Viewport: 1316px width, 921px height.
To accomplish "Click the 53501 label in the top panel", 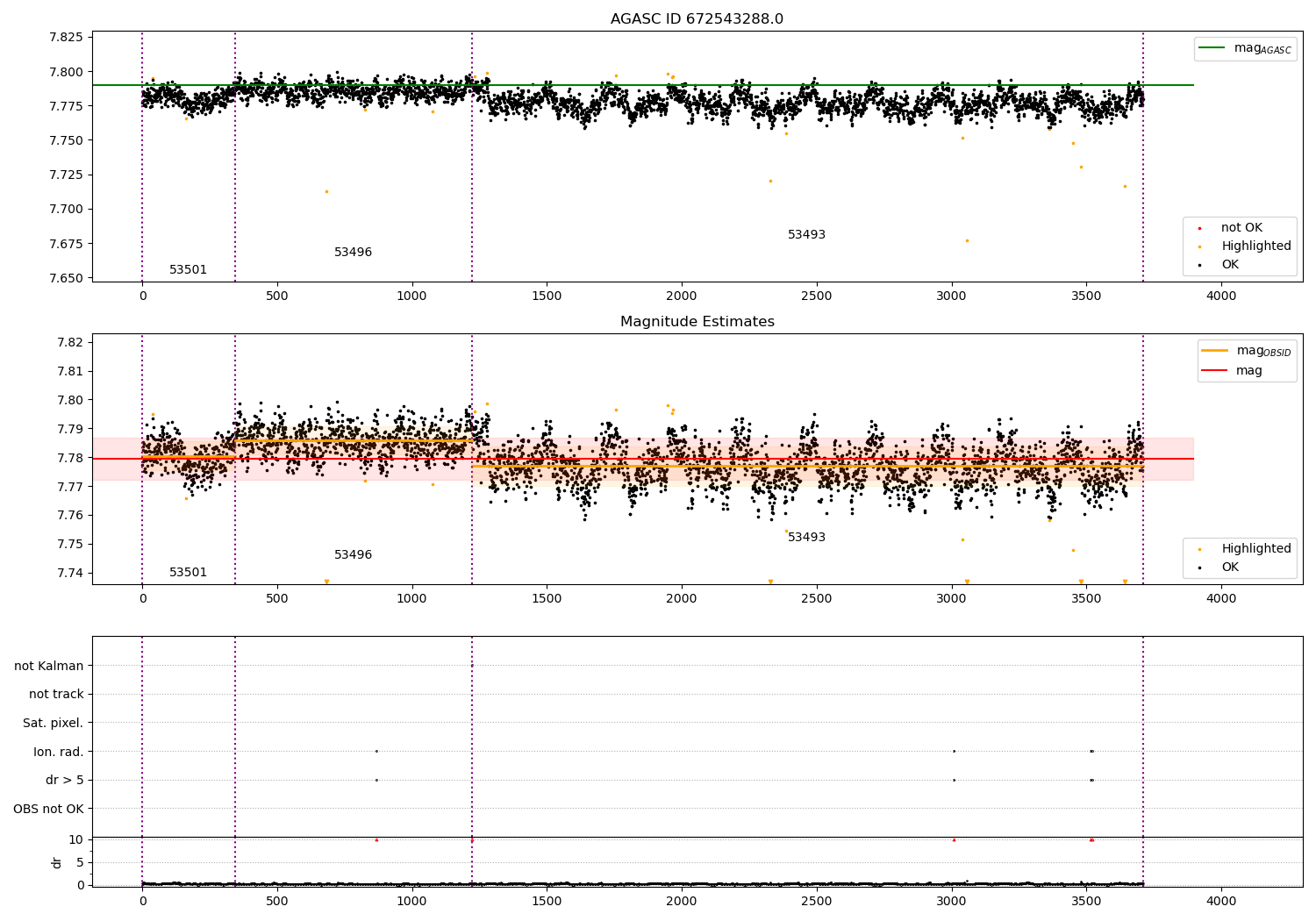I will pos(188,270).
